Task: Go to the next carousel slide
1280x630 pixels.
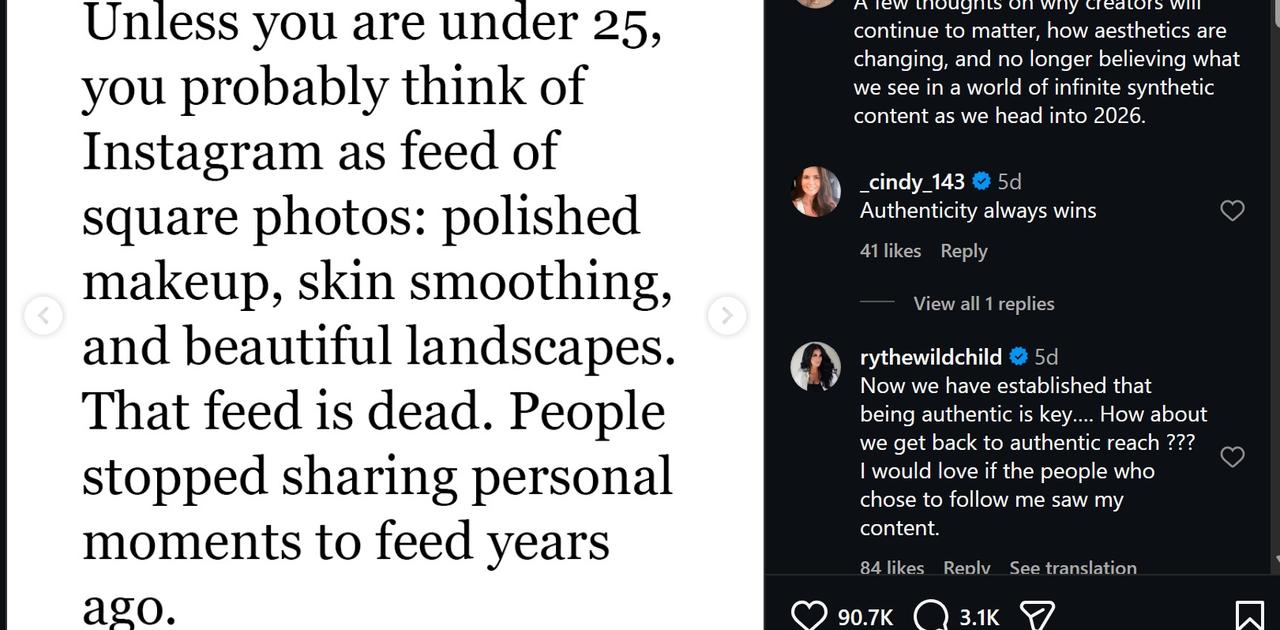Action: [727, 316]
